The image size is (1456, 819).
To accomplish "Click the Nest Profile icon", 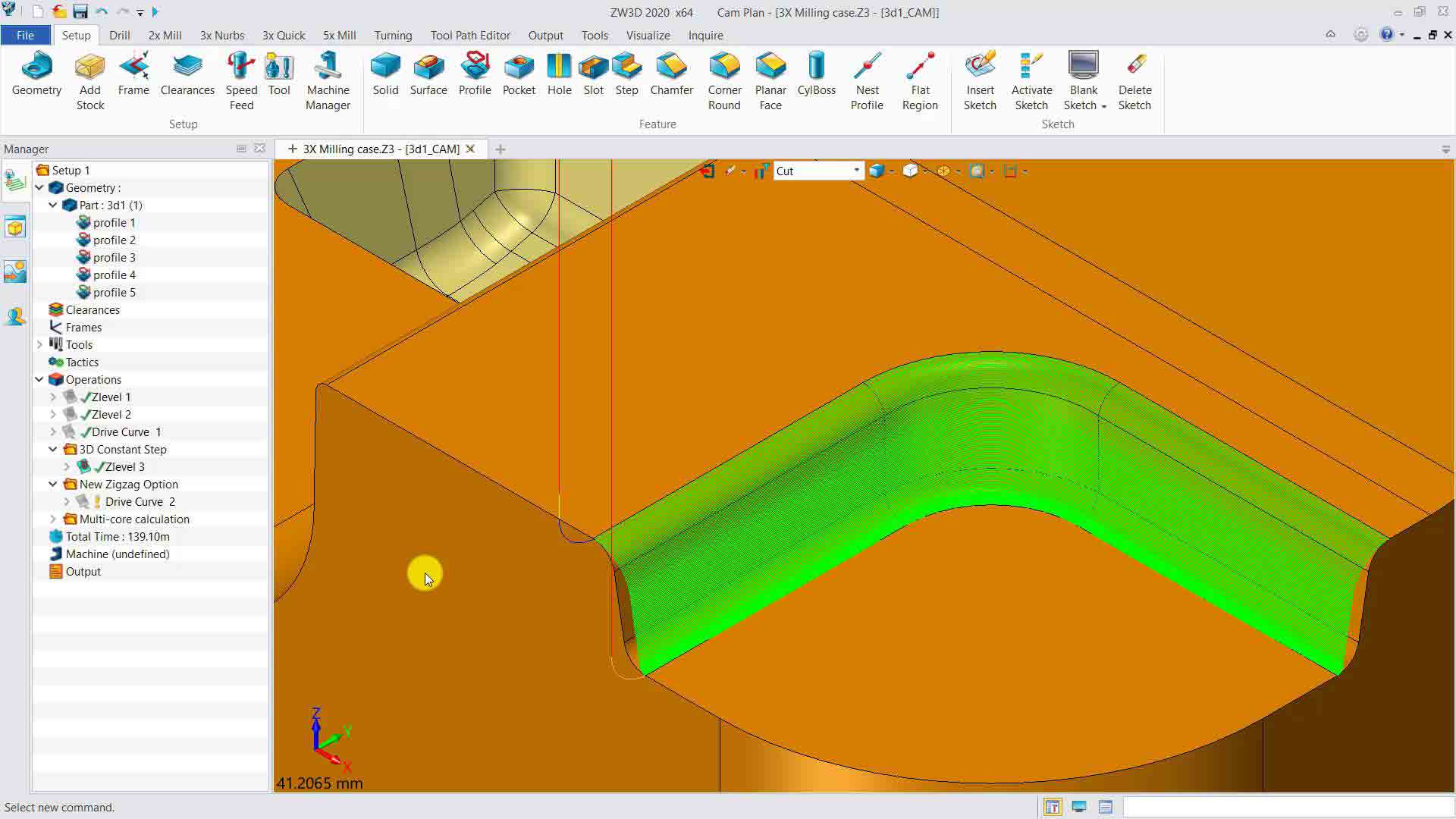I will tap(867, 67).
